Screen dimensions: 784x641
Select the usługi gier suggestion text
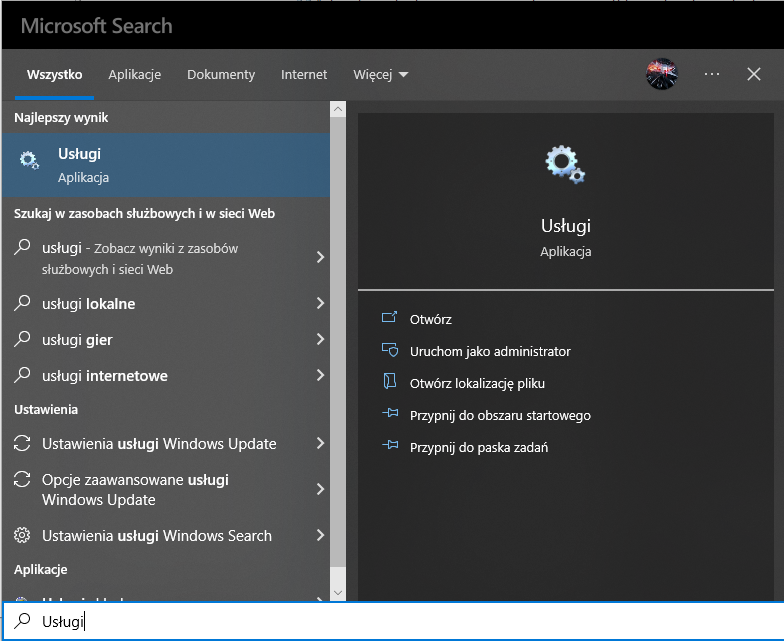point(77,340)
